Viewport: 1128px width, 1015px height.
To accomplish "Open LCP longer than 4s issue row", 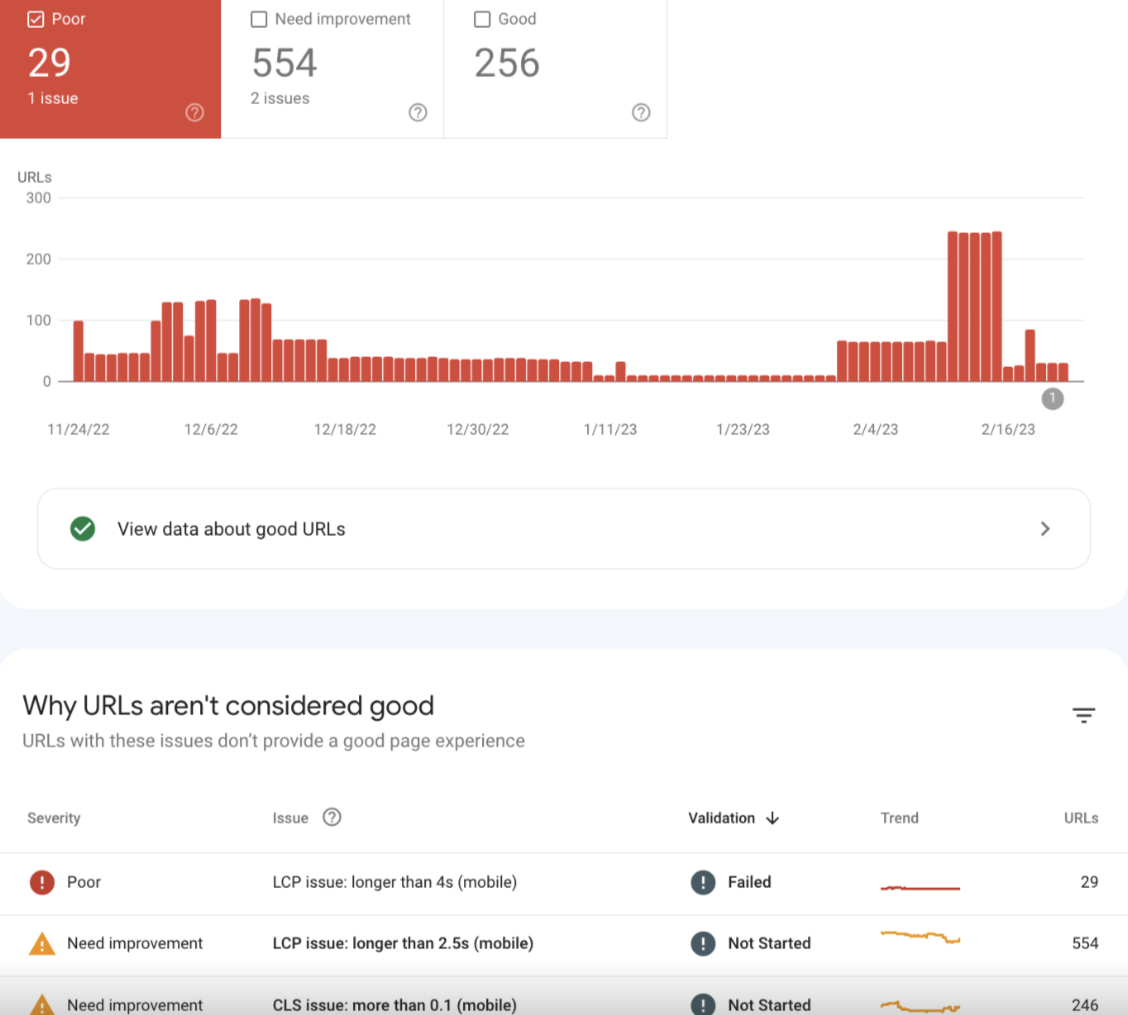I will click(x=394, y=882).
